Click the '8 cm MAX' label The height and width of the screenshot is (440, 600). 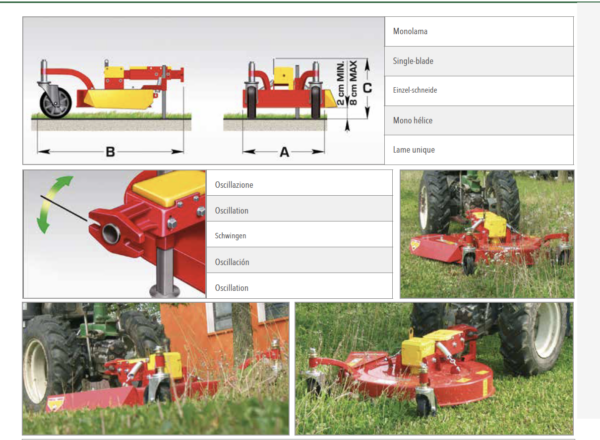[x=353, y=83]
